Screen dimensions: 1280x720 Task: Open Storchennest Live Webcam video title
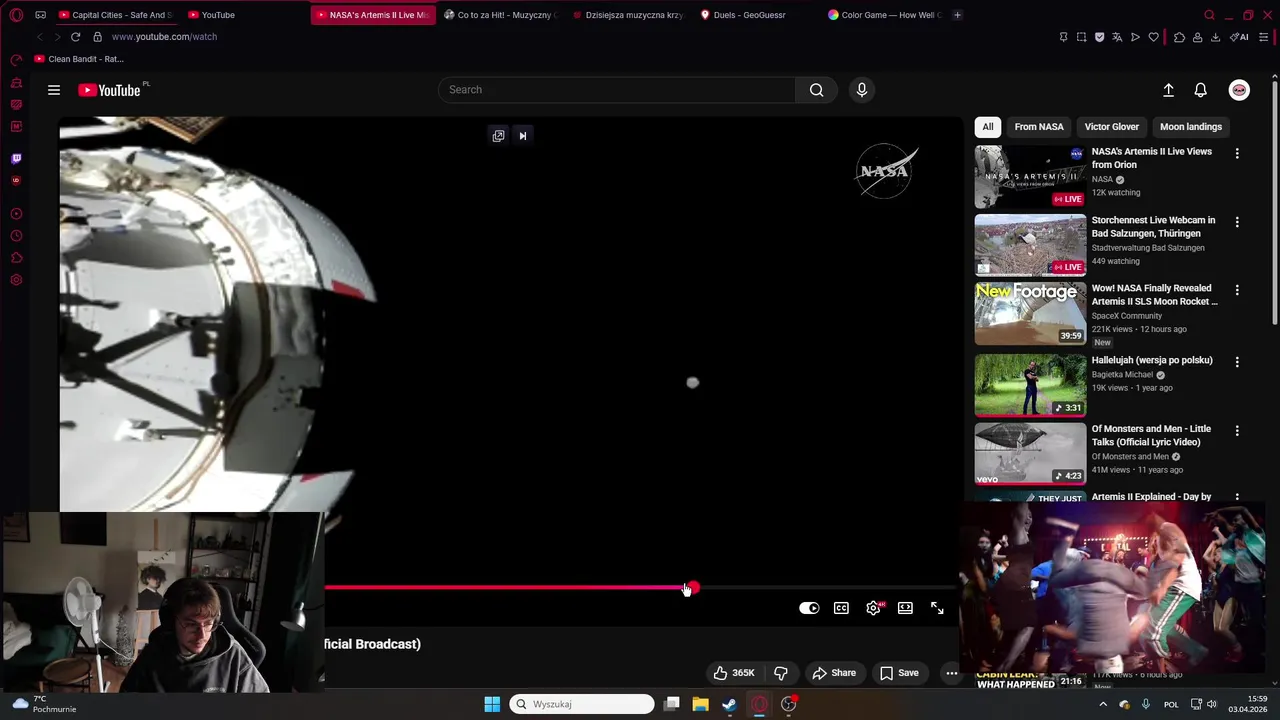(1153, 227)
